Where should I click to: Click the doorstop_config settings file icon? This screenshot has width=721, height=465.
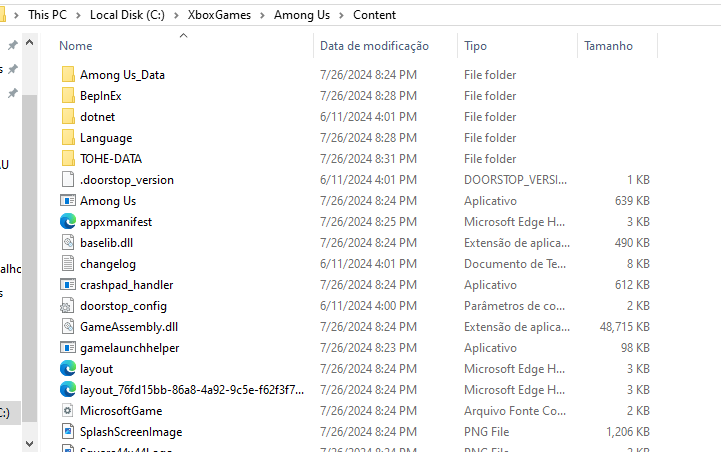(x=67, y=306)
